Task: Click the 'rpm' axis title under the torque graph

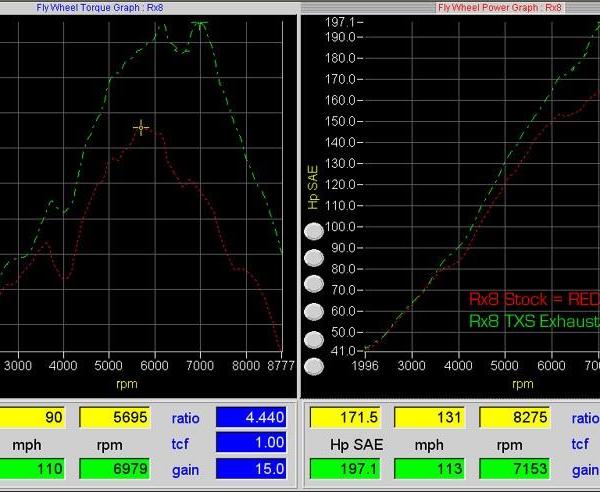Action: tap(127, 384)
